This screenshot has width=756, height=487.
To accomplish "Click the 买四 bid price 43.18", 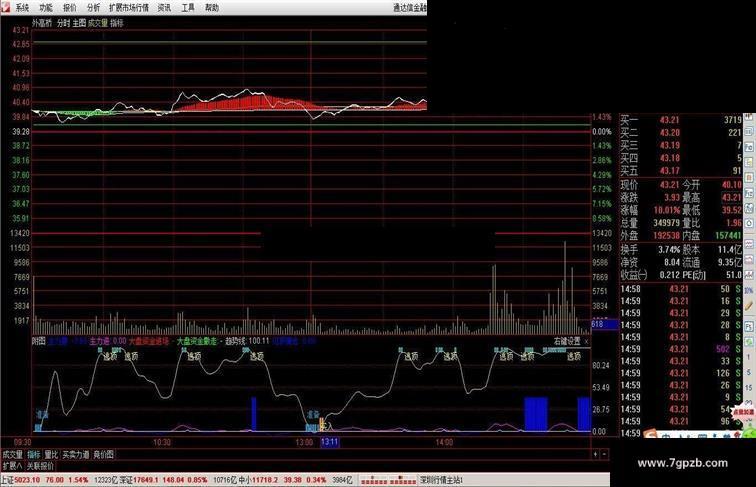I will point(670,158).
